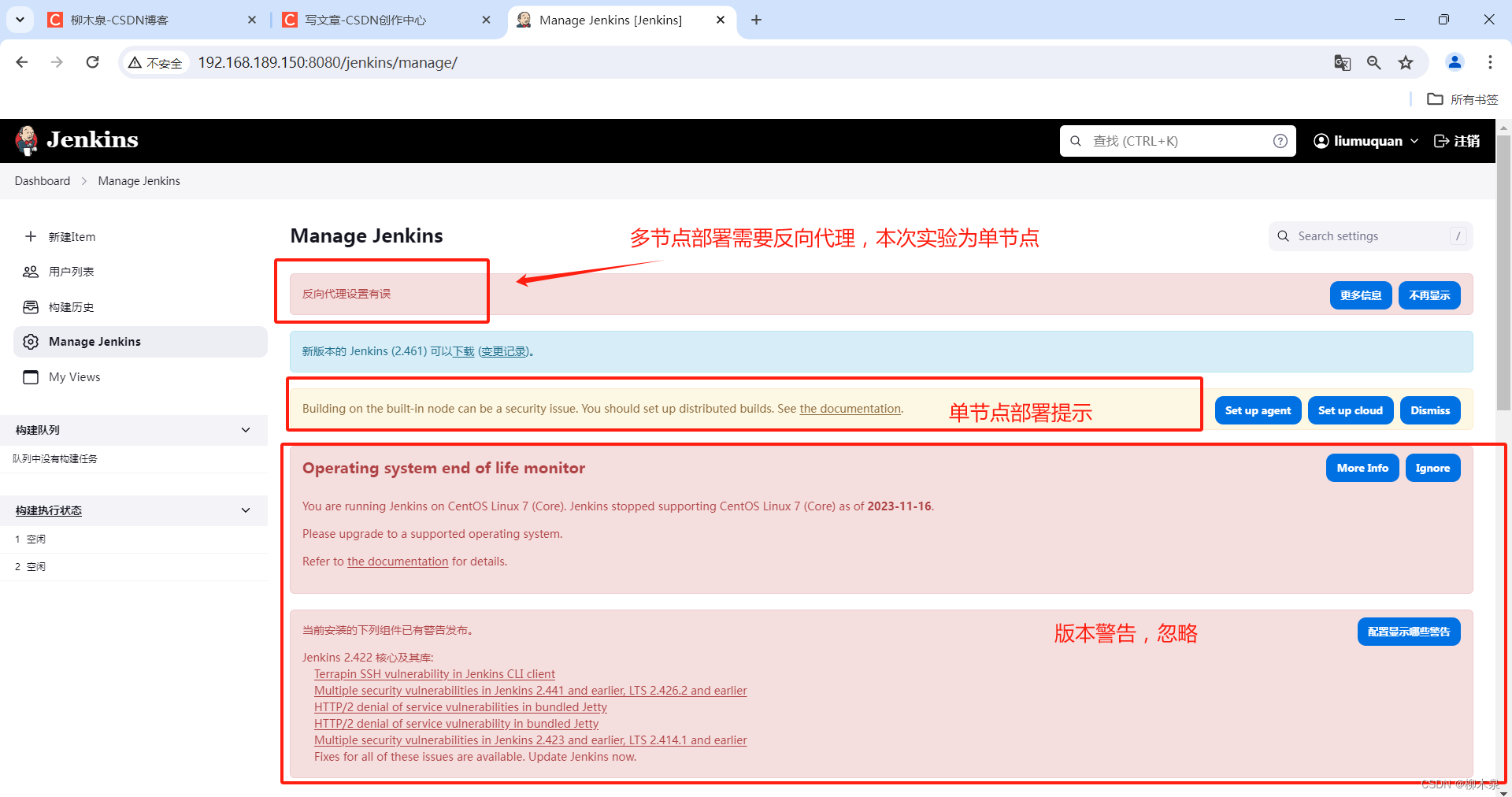
Task: Click the 新建Item plus icon
Action: pyautogui.click(x=31, y=236)
